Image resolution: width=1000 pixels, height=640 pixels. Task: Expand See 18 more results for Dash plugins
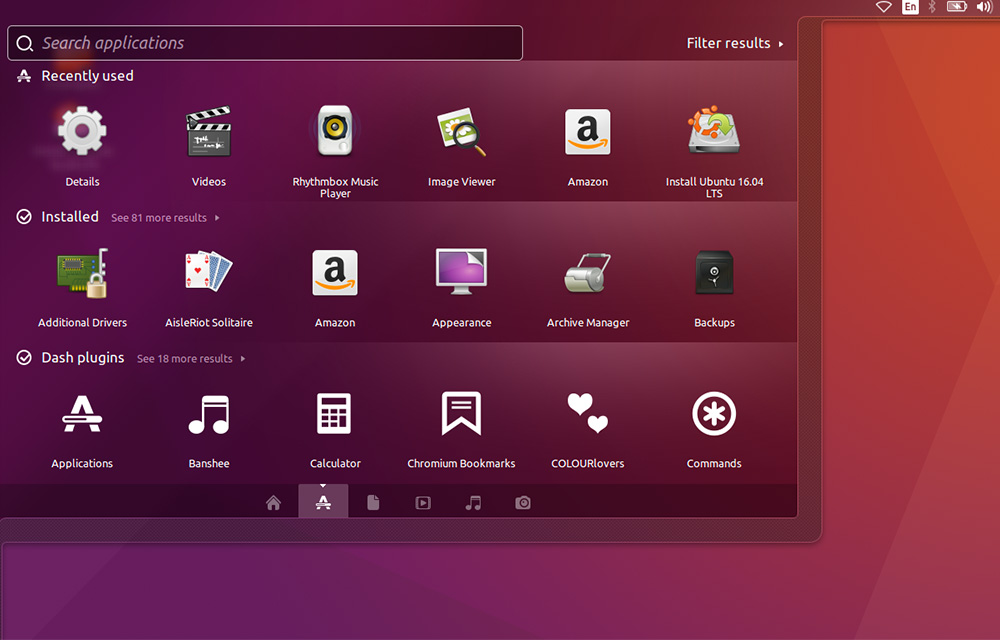(x=190, y=359)
